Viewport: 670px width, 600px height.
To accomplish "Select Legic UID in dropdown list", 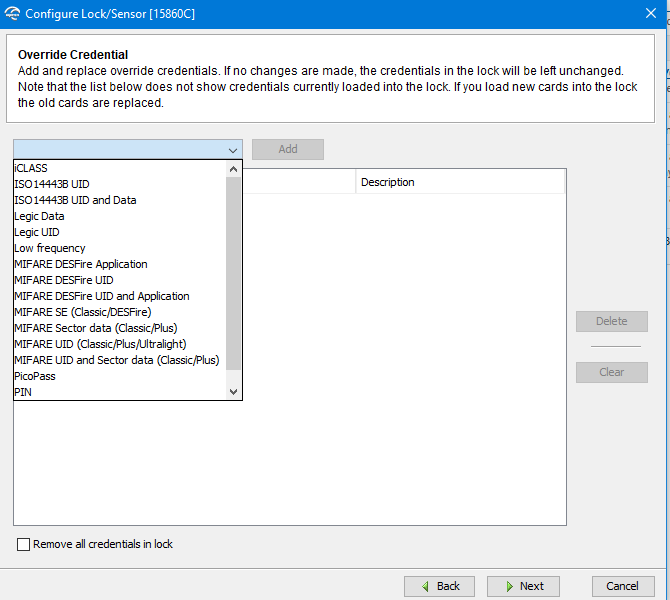I will click(x=37, y=232).
